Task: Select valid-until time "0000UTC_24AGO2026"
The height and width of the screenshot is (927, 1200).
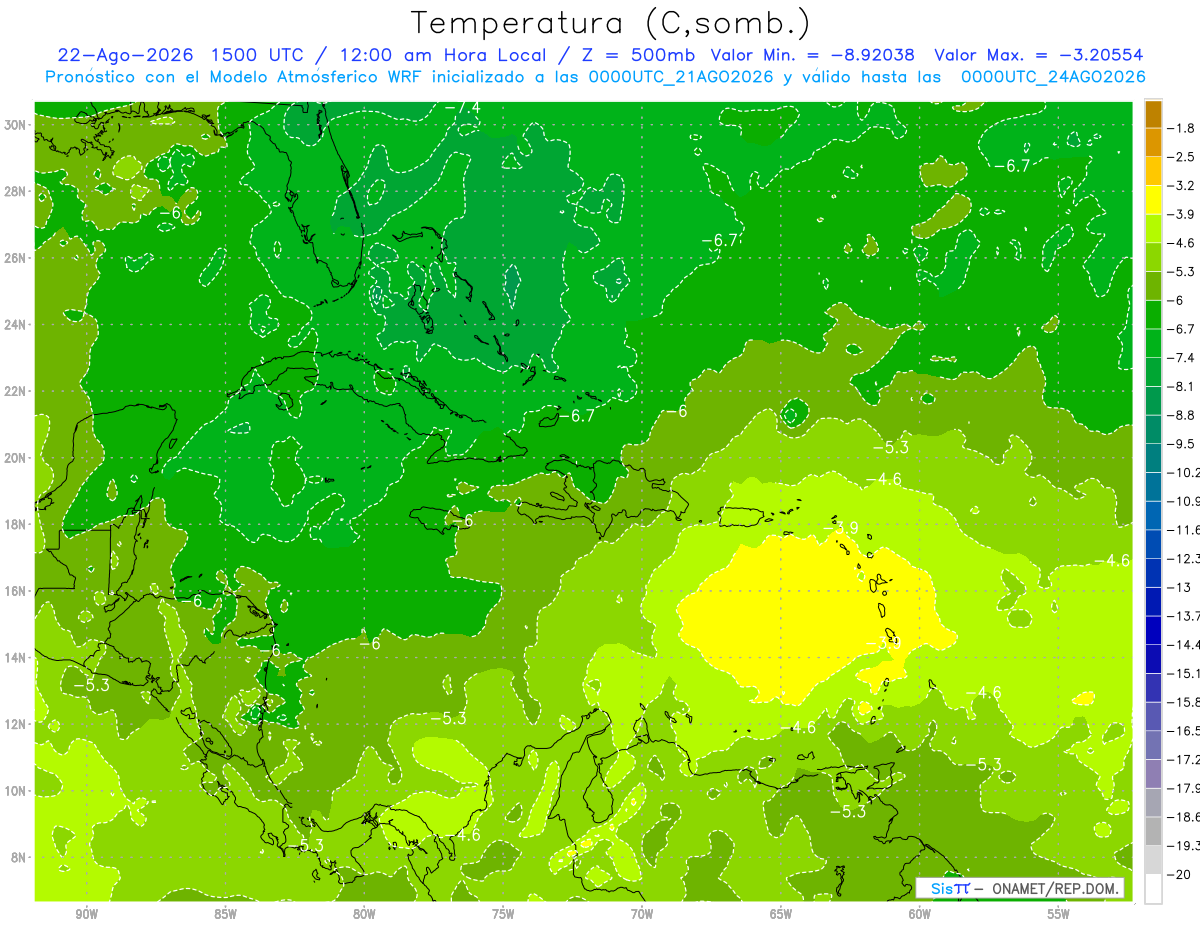Action: [1052, 77]
